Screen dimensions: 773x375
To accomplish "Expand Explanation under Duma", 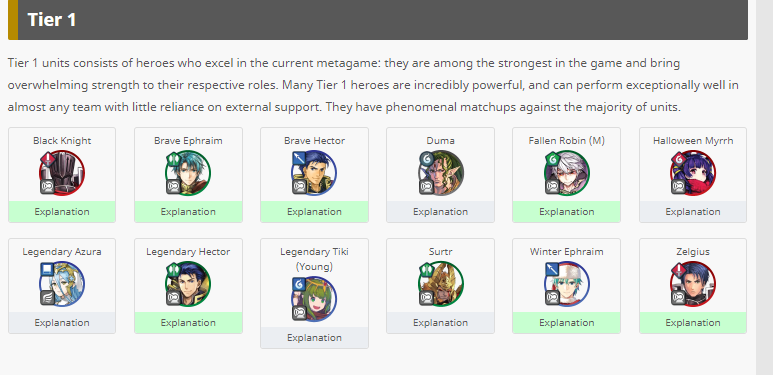I will click(x=440, y=212).
